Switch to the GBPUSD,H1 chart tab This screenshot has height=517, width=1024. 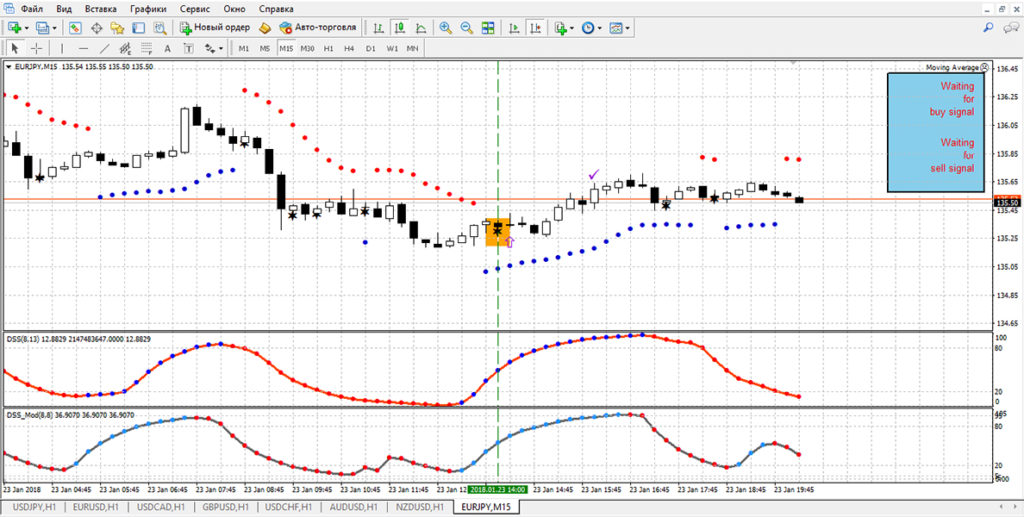[227, 508]
